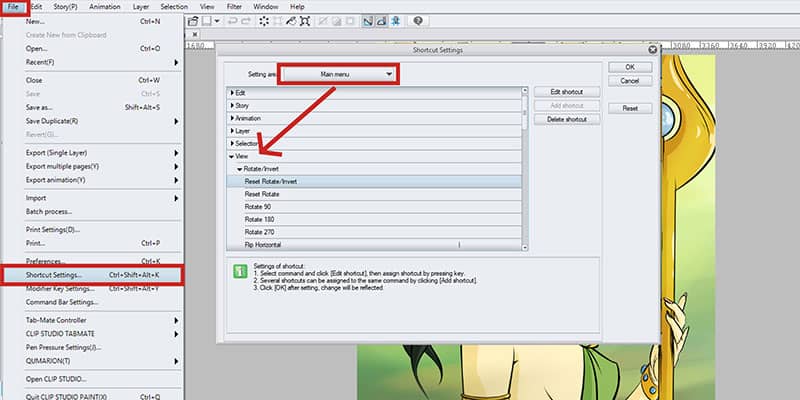Toggle the Snap to Ruler icon
This screenshot has height=400, width=800.
[368, 21]
